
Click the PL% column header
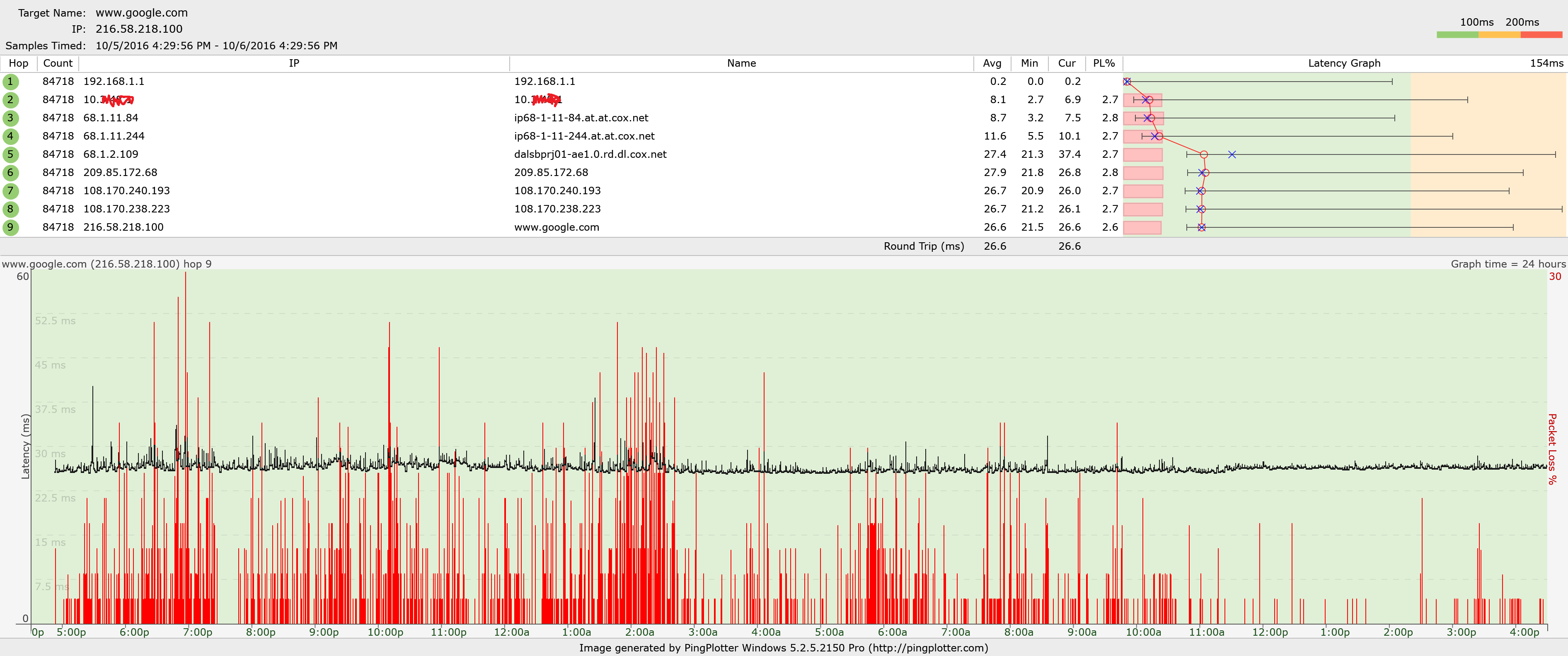(1103, 63)
